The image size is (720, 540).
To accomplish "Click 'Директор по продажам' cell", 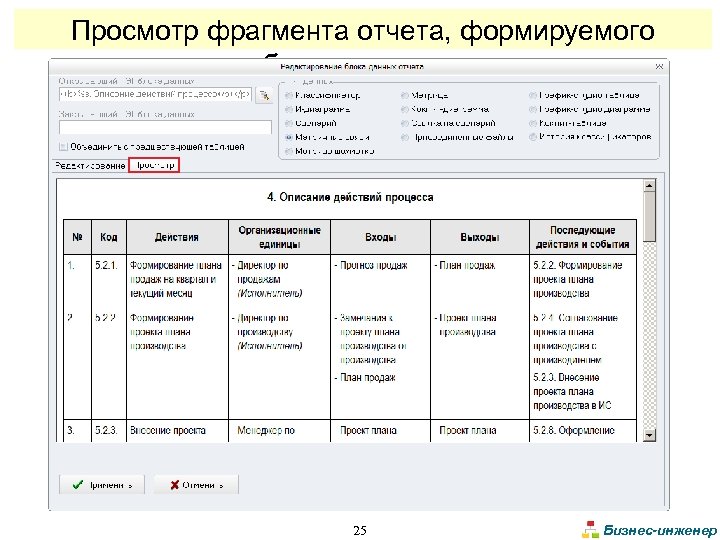I will 263,272.
